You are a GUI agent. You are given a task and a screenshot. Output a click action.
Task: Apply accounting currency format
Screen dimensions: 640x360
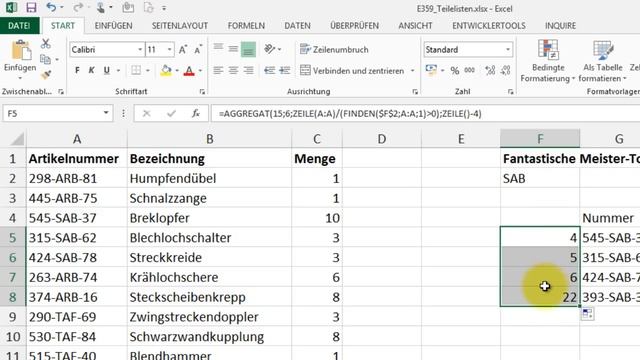pyautogui.click(x=431, y=70)
